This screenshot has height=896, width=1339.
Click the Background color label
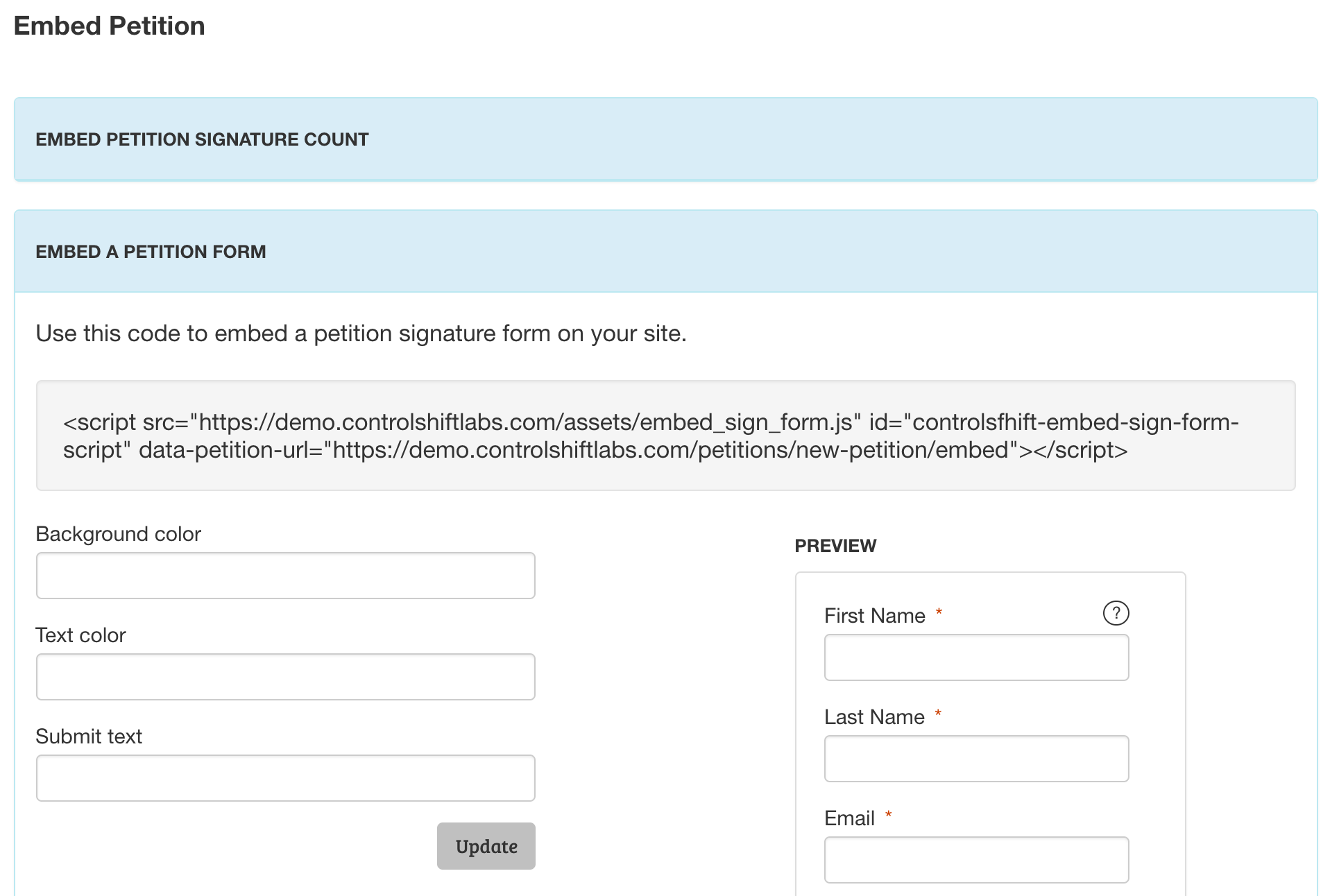pyautogui.click(x=118, y=534)
